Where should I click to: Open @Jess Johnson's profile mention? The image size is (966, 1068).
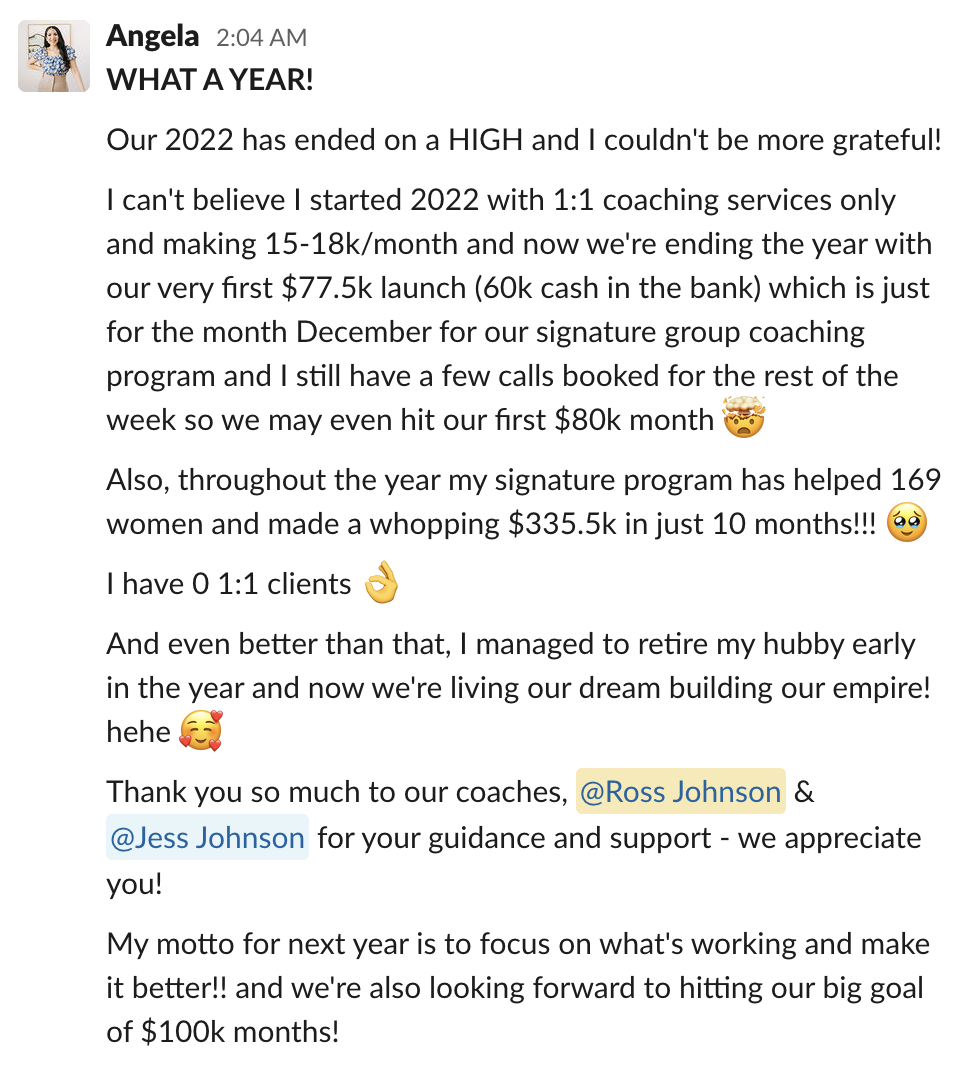tap(207, 838)
